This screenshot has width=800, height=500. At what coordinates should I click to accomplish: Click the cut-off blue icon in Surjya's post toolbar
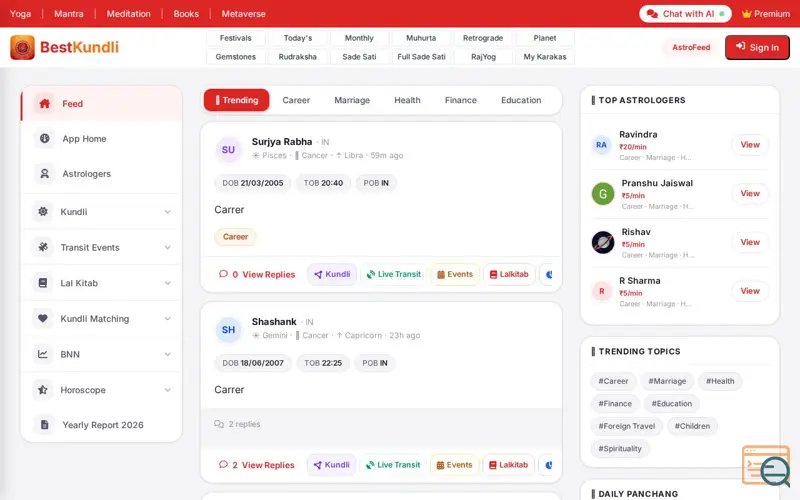(x=549, y=274)
